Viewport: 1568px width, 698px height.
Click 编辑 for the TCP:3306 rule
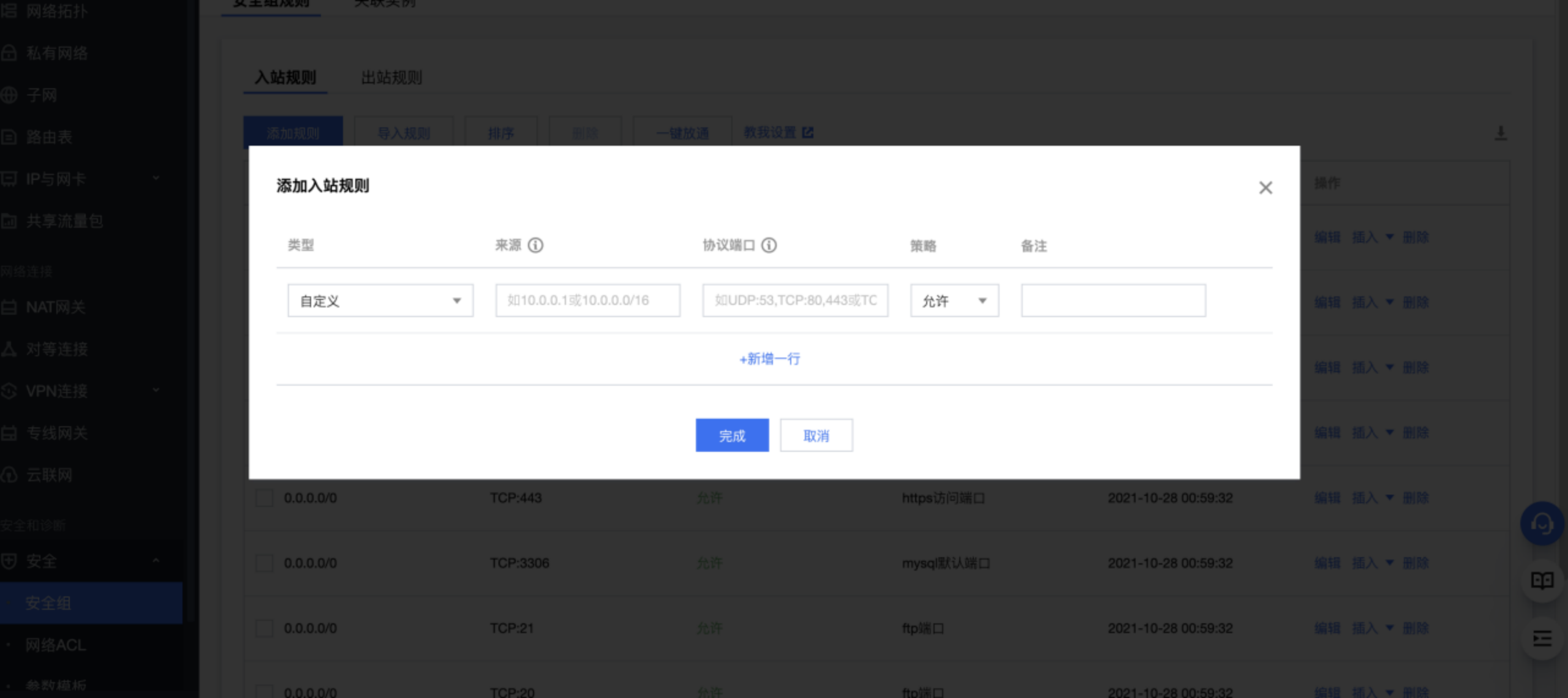click(1327, 563)
